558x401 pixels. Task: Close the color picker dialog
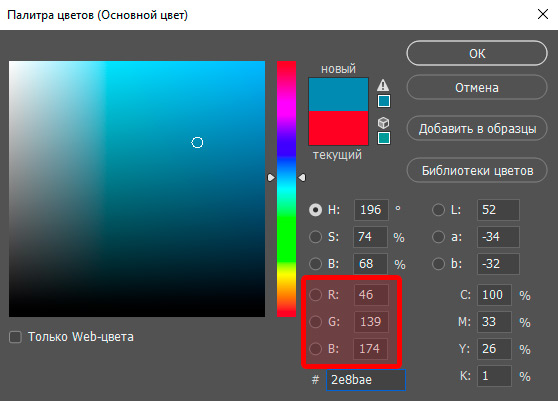pyautogui.click(x=543, y=14)
